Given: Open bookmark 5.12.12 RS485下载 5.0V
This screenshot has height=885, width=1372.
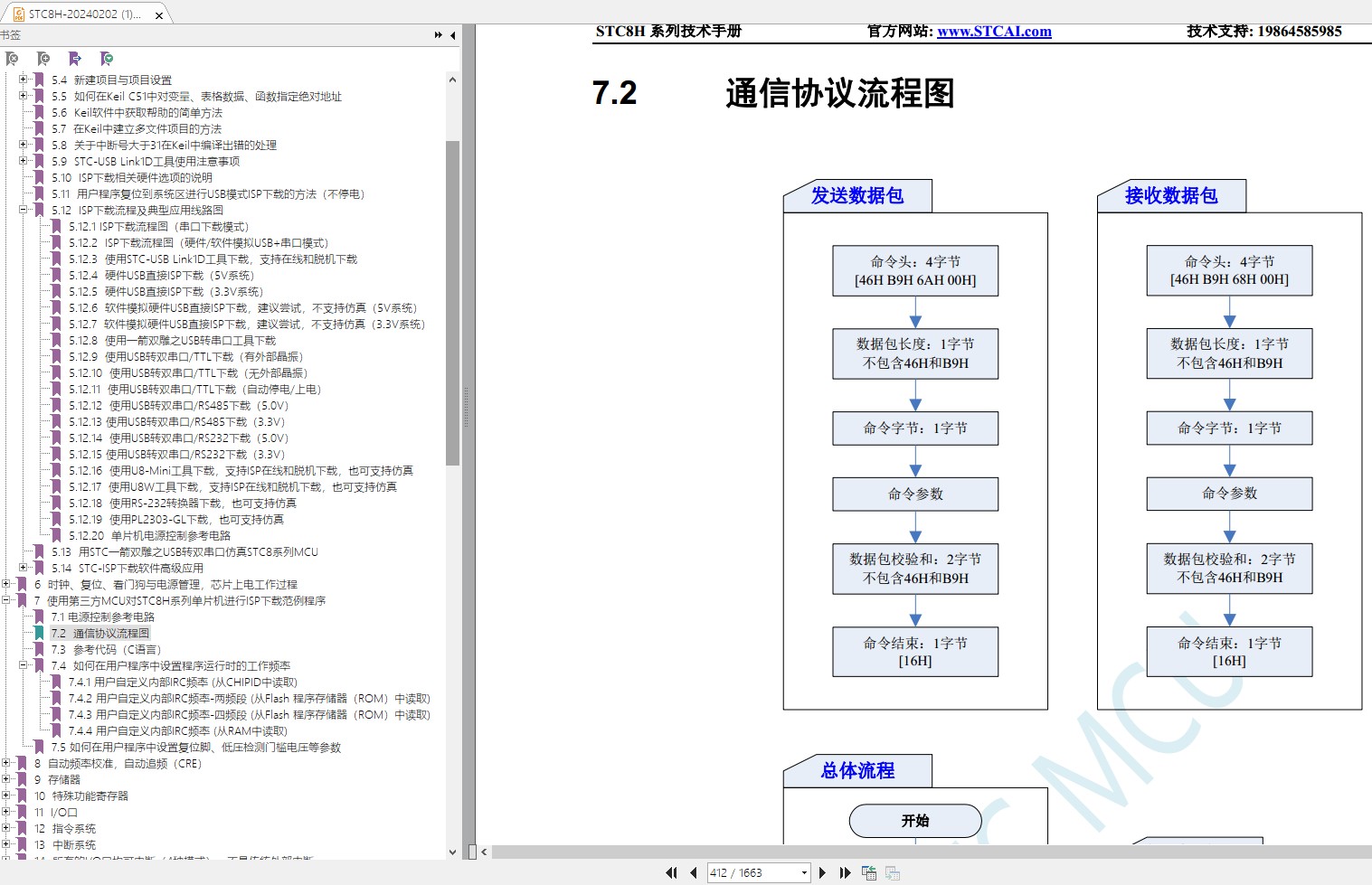Looking at the screenshot, I should (x=178, y=406).
